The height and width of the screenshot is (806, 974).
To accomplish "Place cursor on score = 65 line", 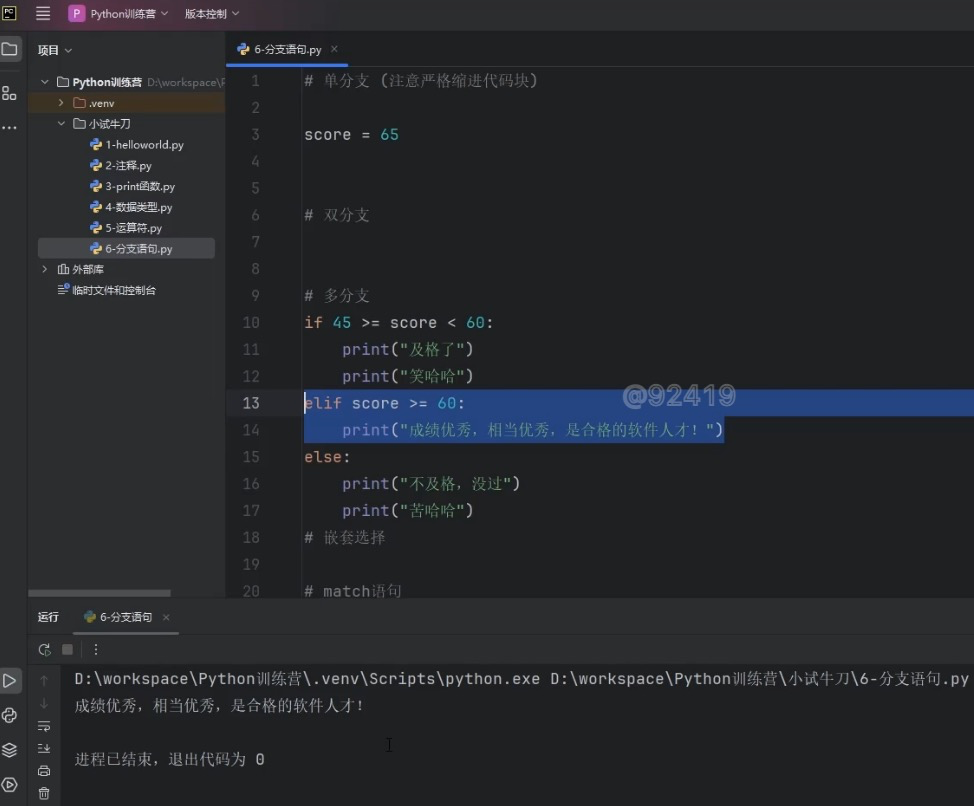I will [352, 135].
